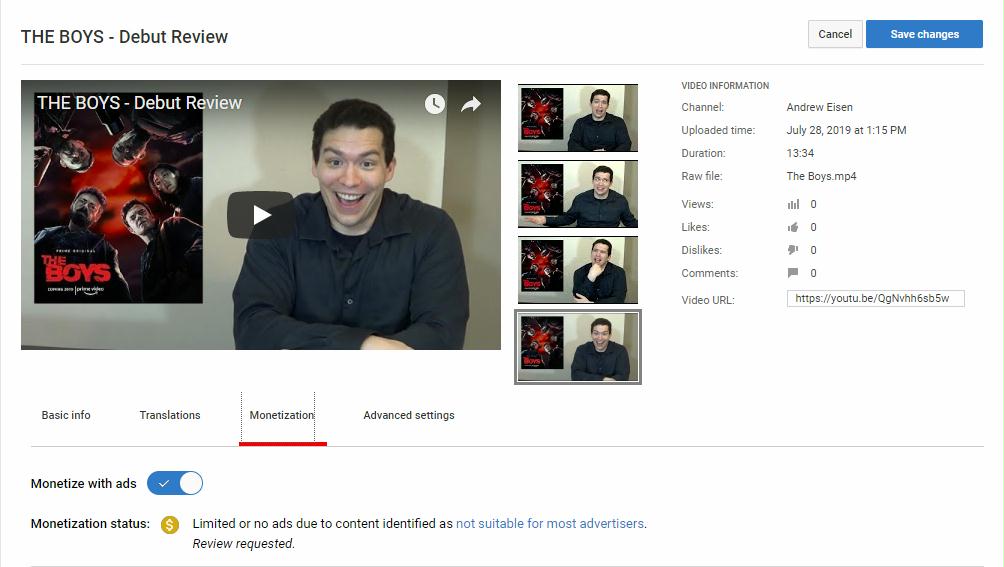The image size is (1004, 567).
Task: Click Save changes
Action: [x=924, y=34]
